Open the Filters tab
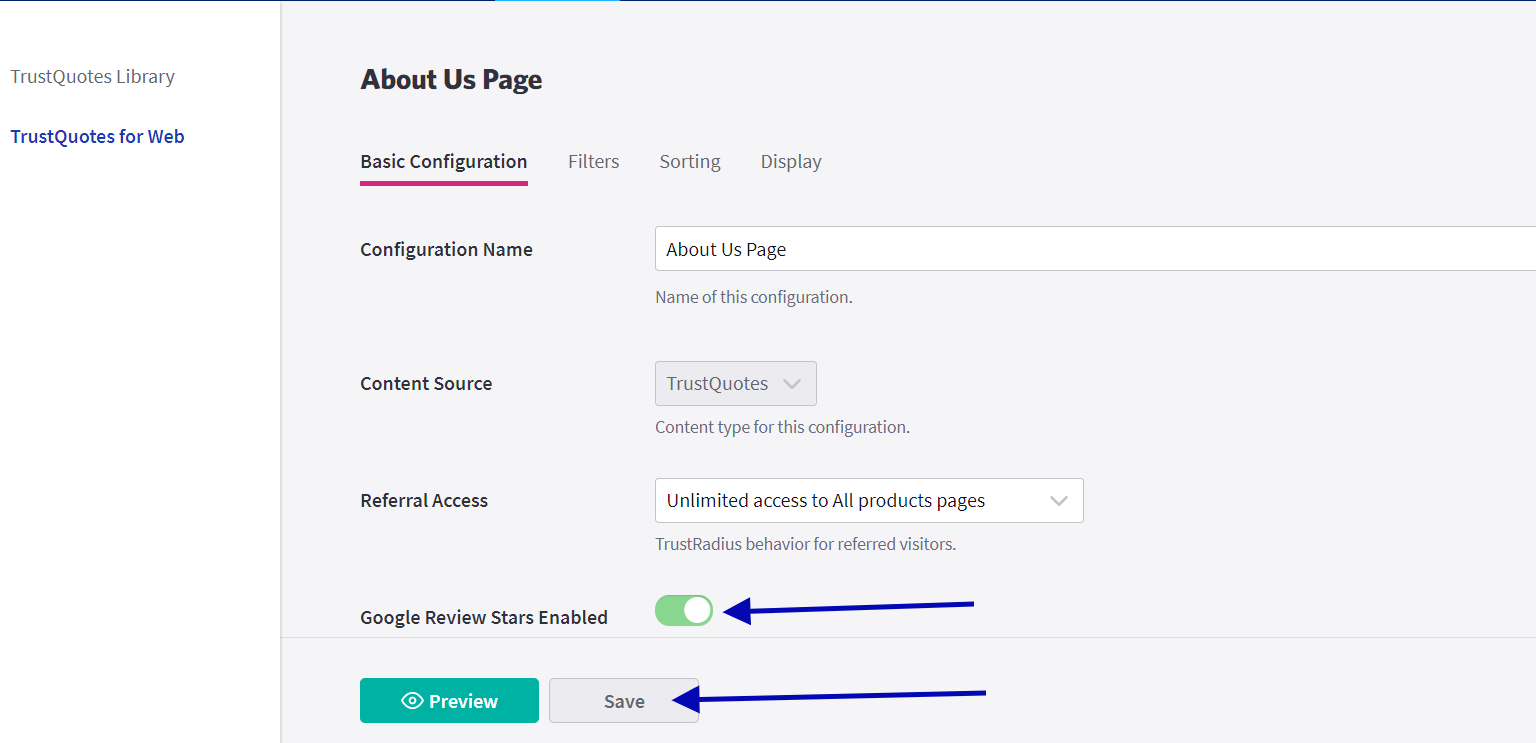The width and height of the screenshot is (1536, 743). [594, 162]
